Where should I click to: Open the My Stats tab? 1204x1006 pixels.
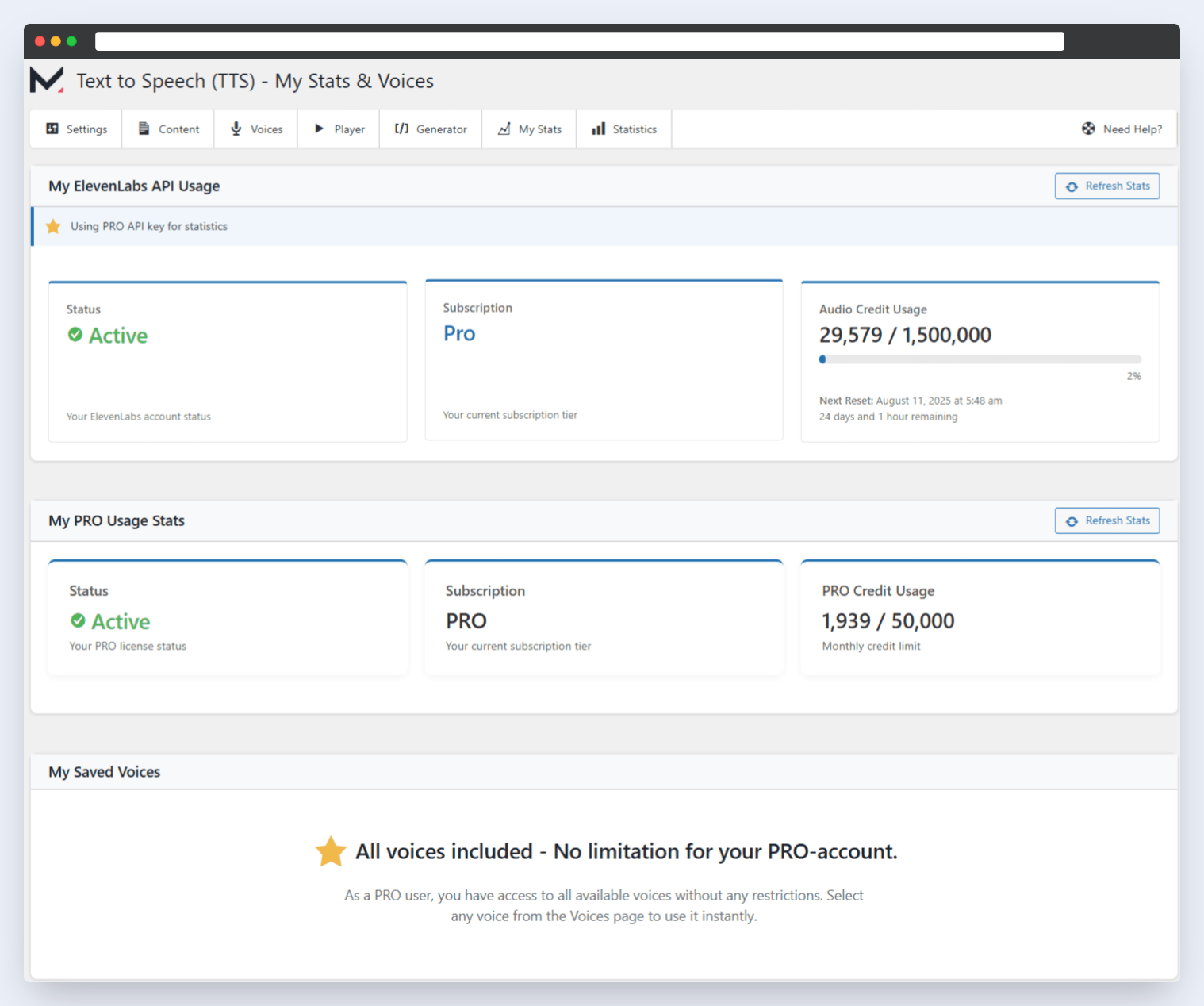click(529, 129)
